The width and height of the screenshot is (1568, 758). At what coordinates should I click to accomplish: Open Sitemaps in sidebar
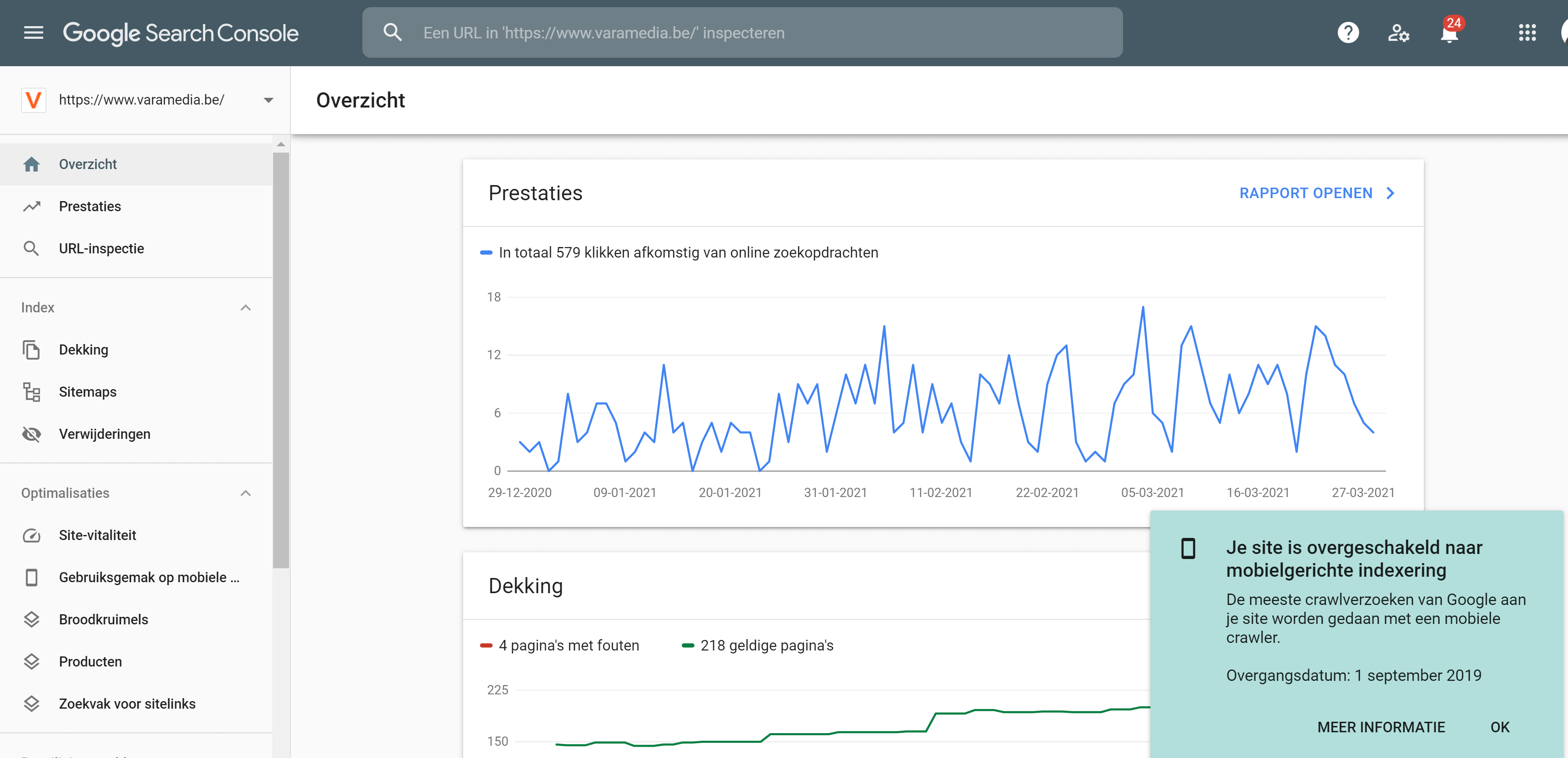coord(137,392)
